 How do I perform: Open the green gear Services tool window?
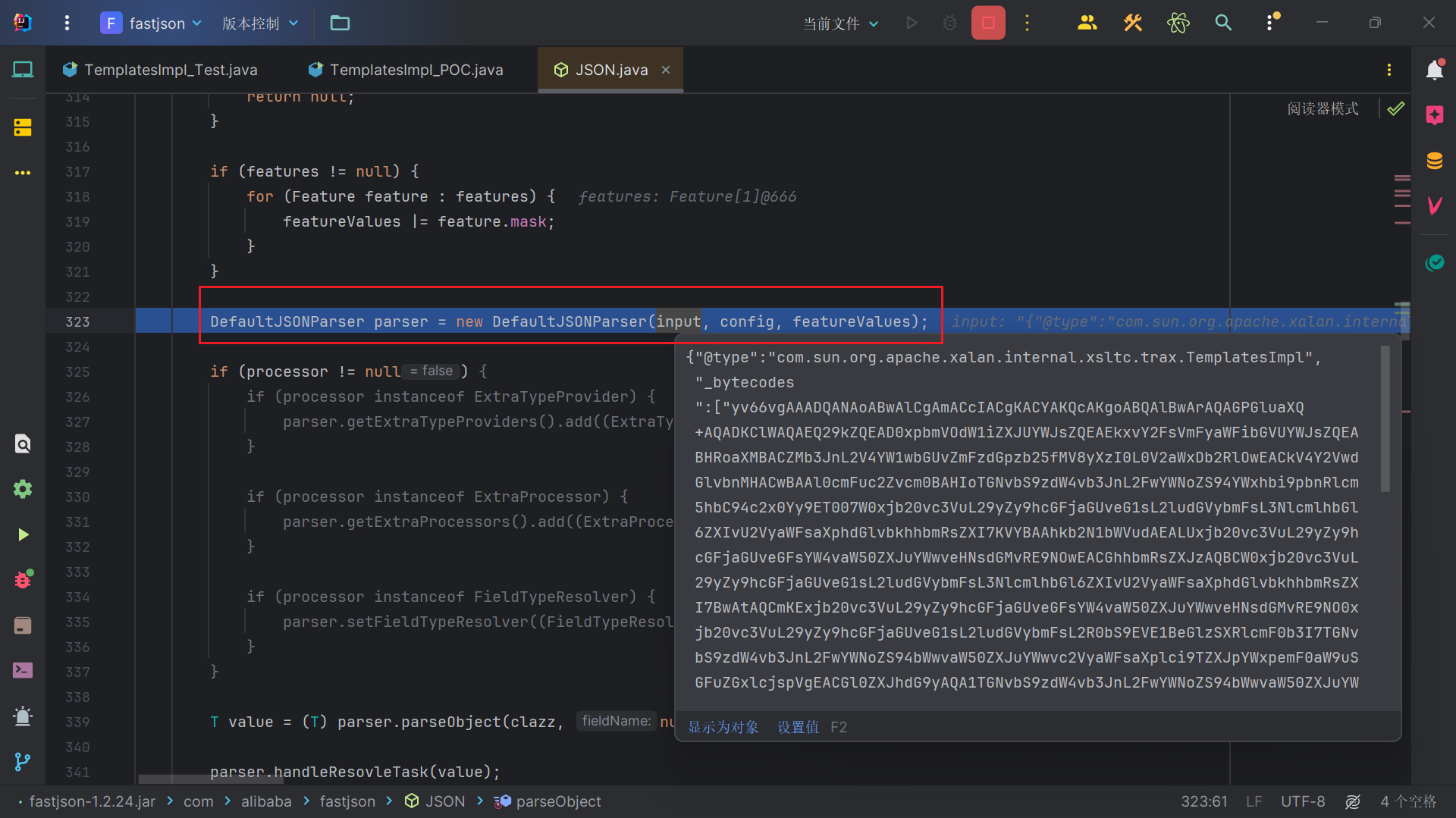pyautogui.click(x=23, y=489)
